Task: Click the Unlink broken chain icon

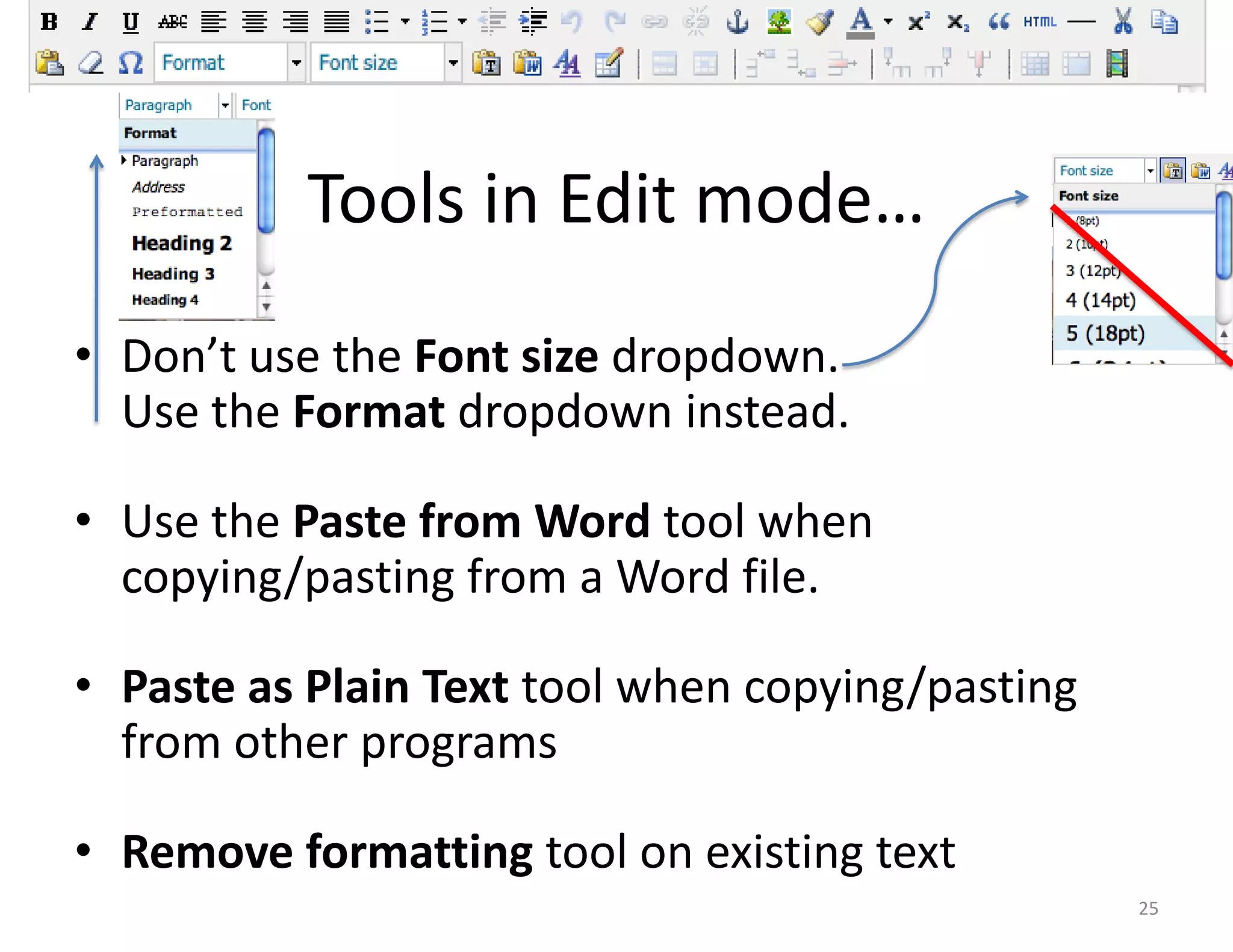Action: coord(695,22)
